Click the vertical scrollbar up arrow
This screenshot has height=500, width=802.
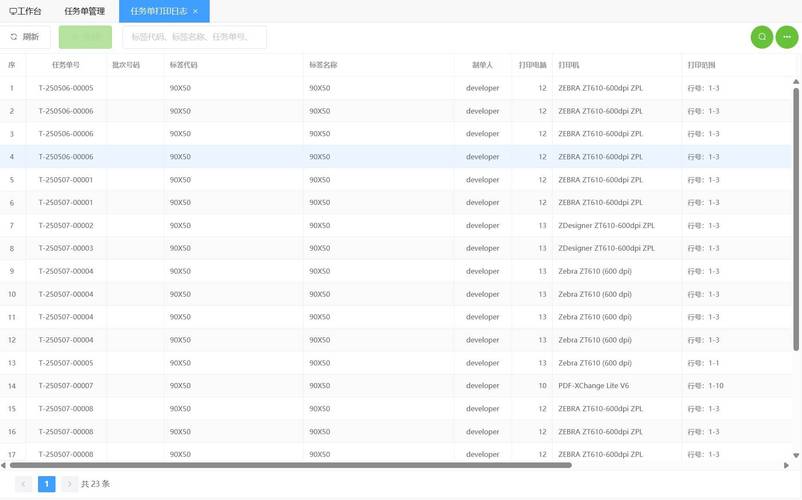(796, 82)
